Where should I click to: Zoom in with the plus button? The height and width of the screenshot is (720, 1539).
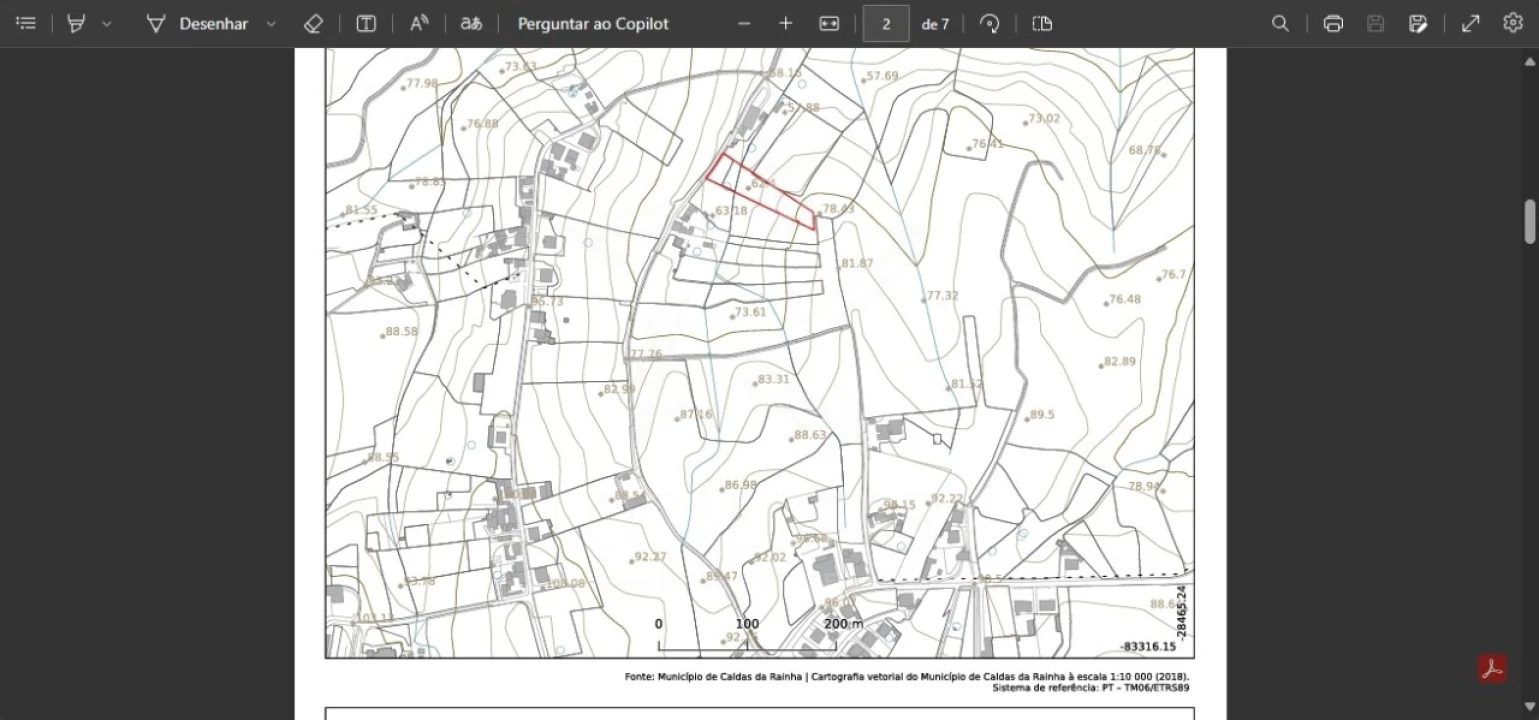click(x=785, y=23)
